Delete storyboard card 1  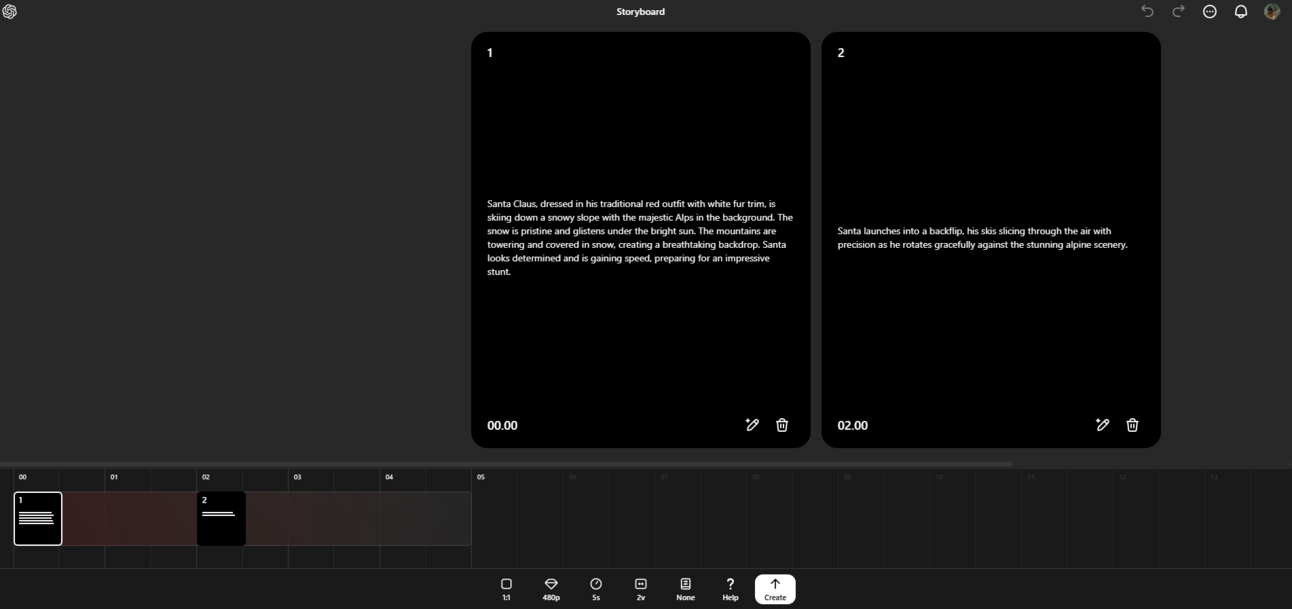pos(782,425)
